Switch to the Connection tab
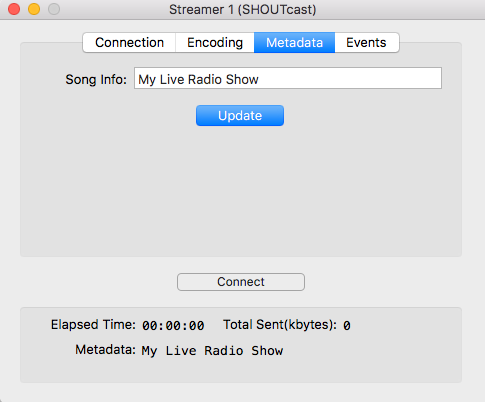485x402 pixels. 129,43
